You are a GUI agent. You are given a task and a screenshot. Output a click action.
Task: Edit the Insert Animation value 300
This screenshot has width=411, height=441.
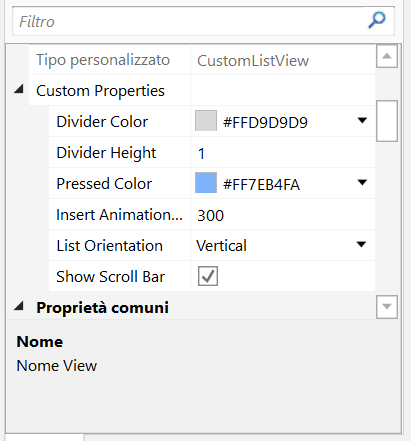[x=283, y=215]
